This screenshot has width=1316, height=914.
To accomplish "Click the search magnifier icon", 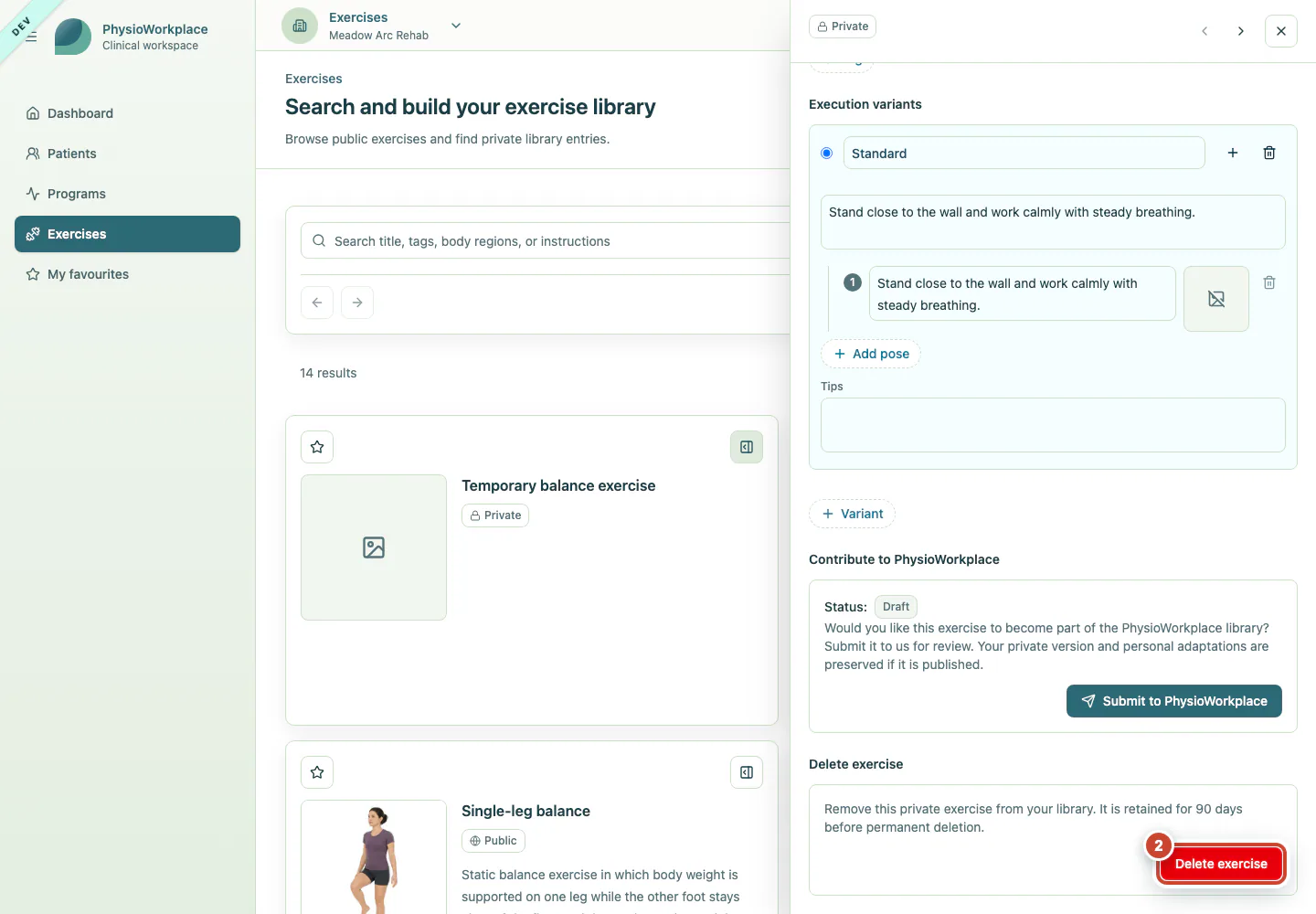I will pos(319,241).
